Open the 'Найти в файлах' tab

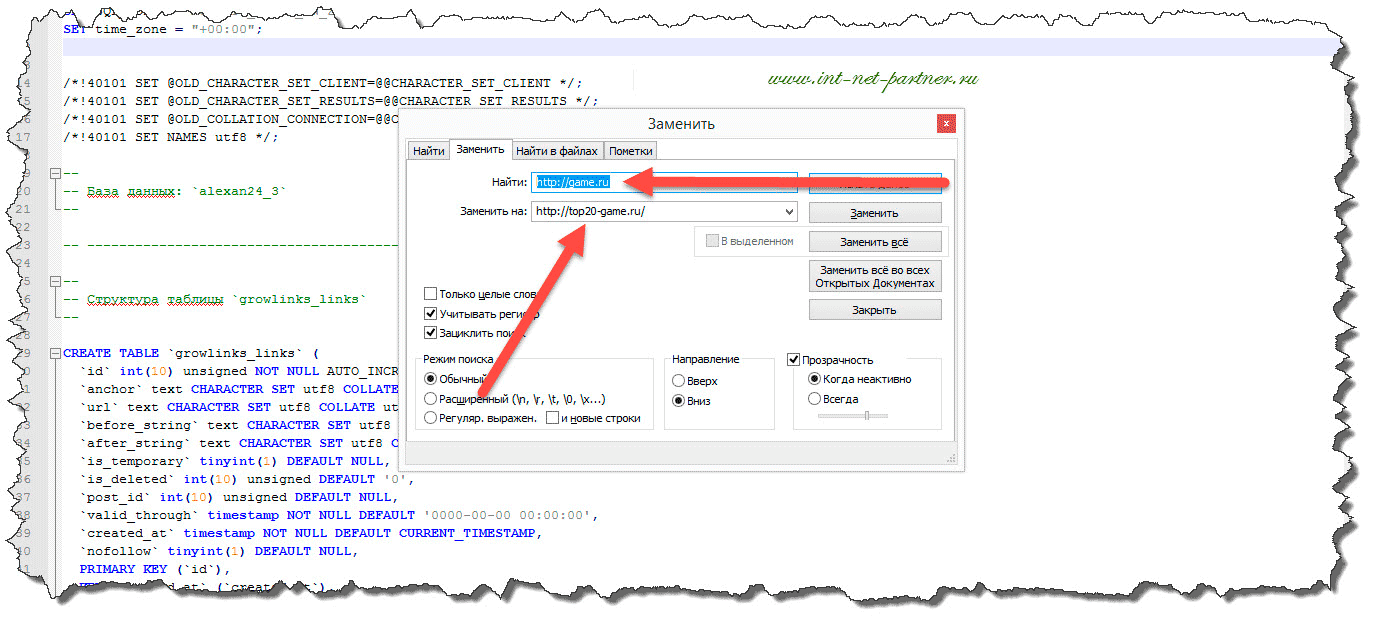point(556,151)
